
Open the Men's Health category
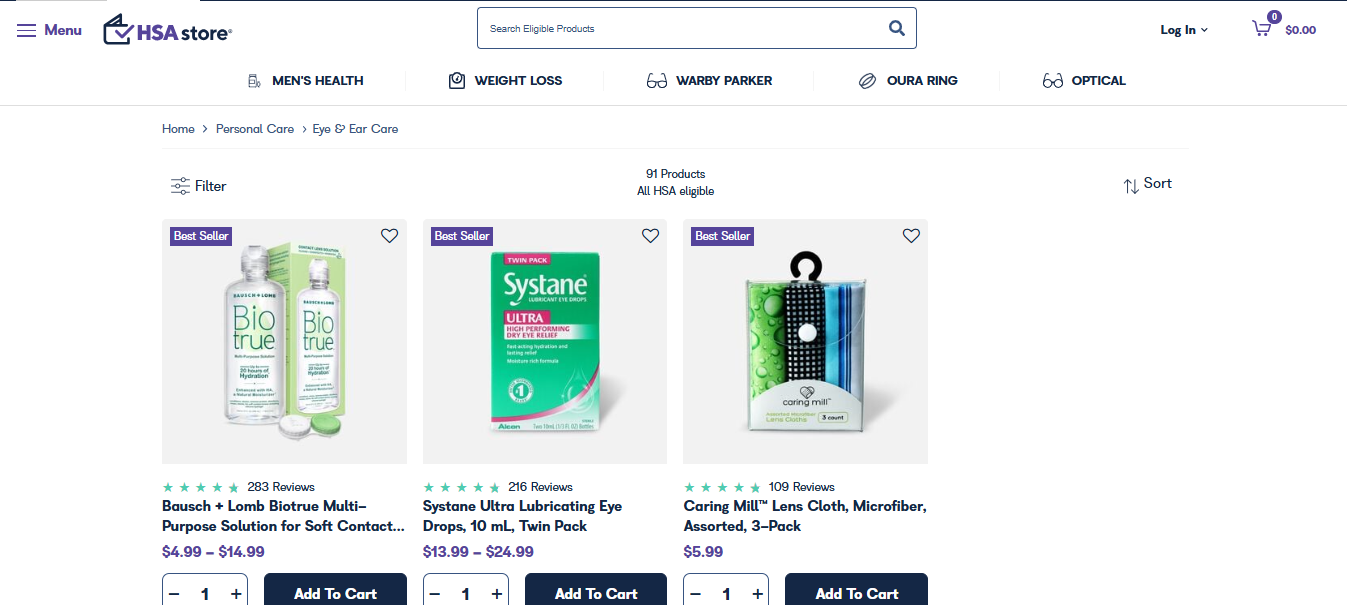(305, 81)
